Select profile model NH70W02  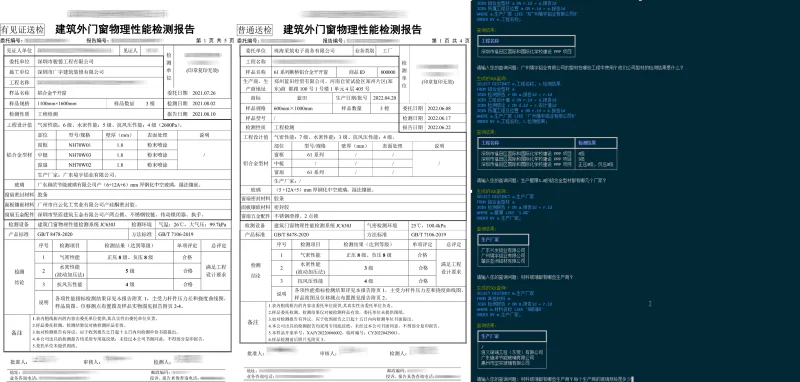click(x=80, y=165)
